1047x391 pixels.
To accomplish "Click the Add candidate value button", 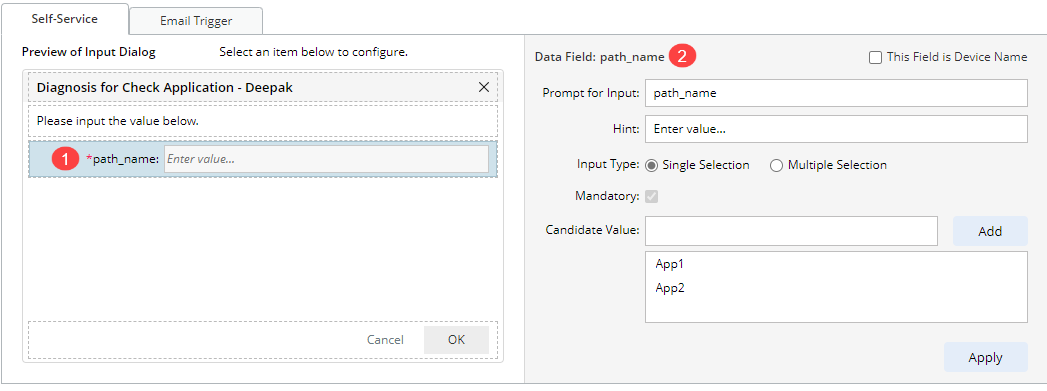I will pyautogui.click(x=990, y=231).
